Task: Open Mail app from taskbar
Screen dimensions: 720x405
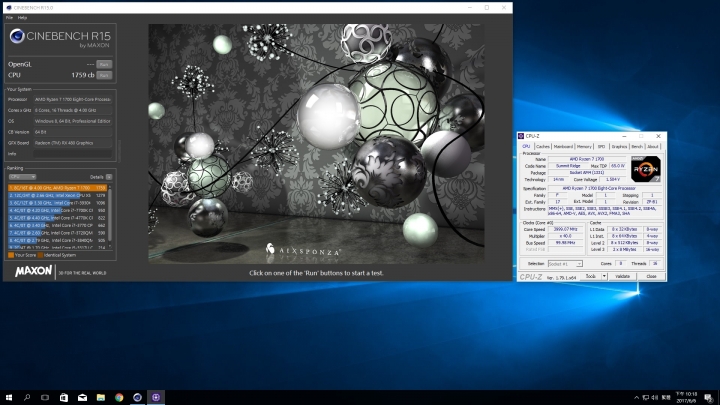Action: click(x=82, y=398)
